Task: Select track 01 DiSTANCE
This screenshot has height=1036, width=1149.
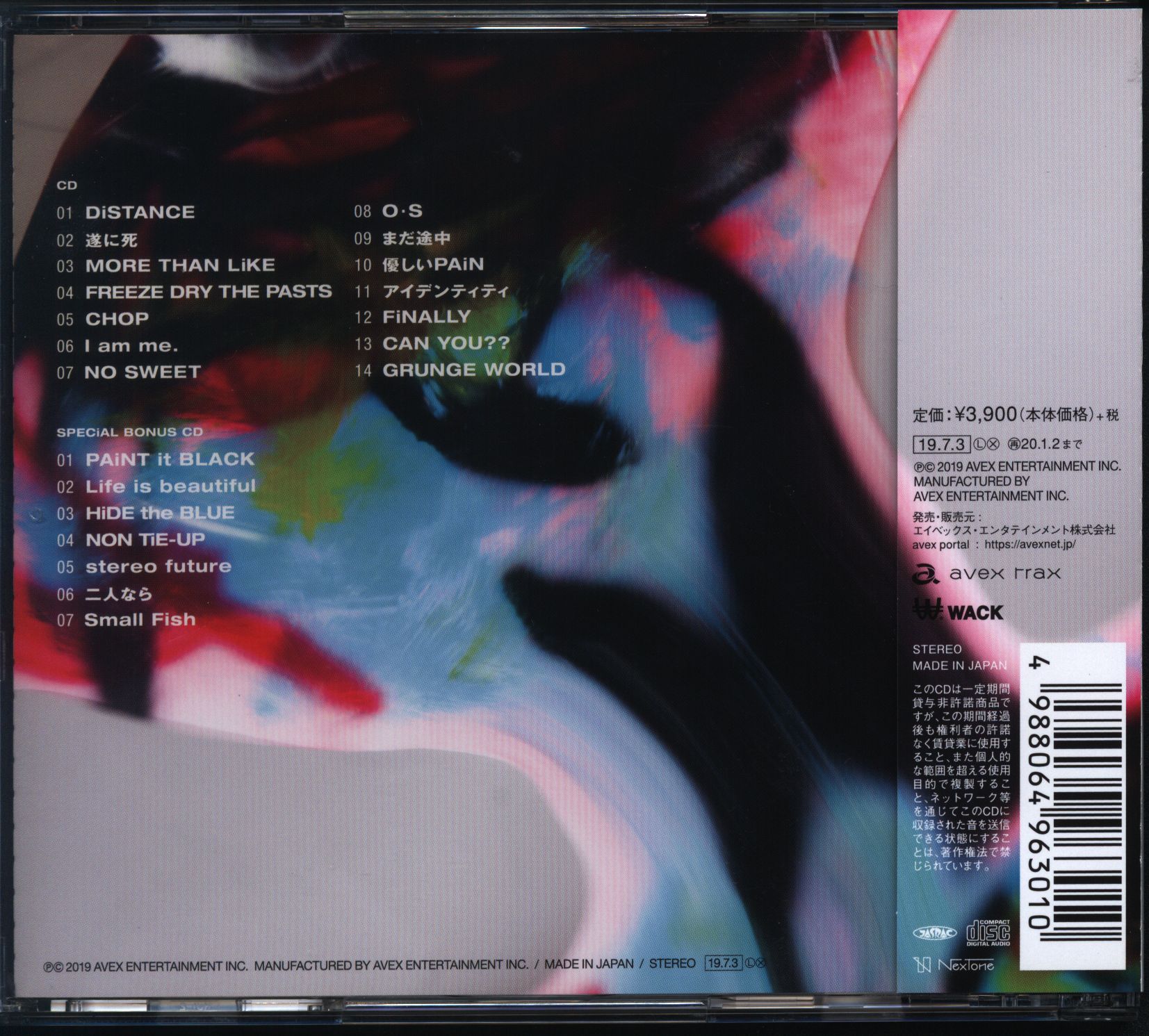Action: coord(139,213)
